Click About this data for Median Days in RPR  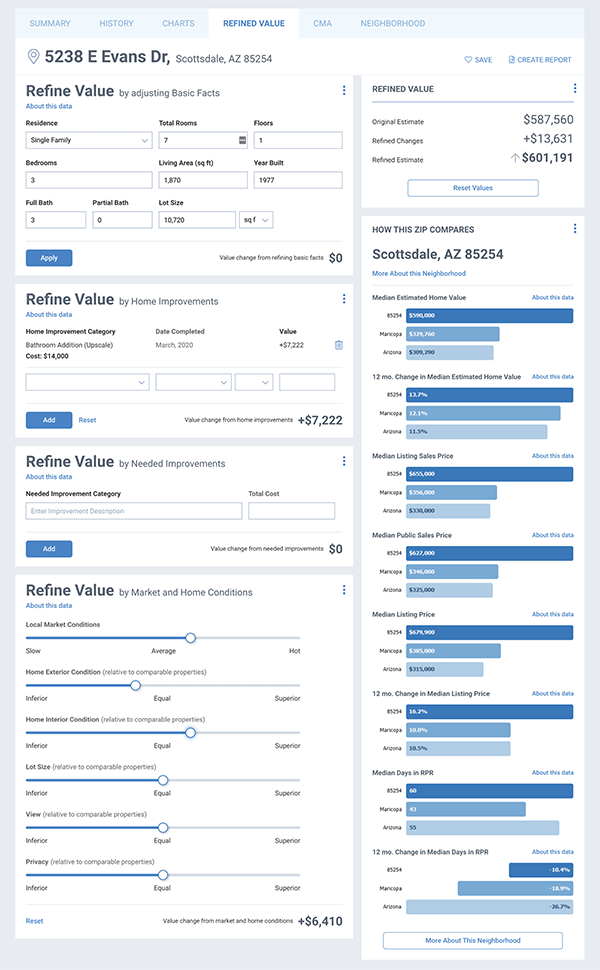click(552, 773)
